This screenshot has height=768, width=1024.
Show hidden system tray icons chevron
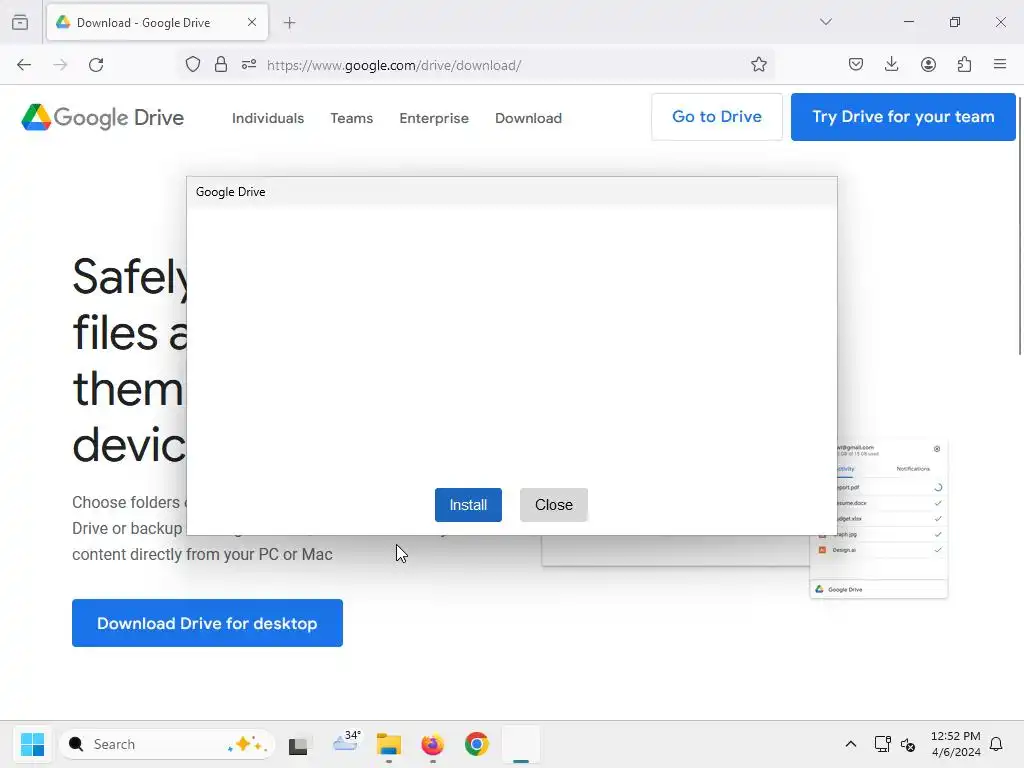click(850, 744)
